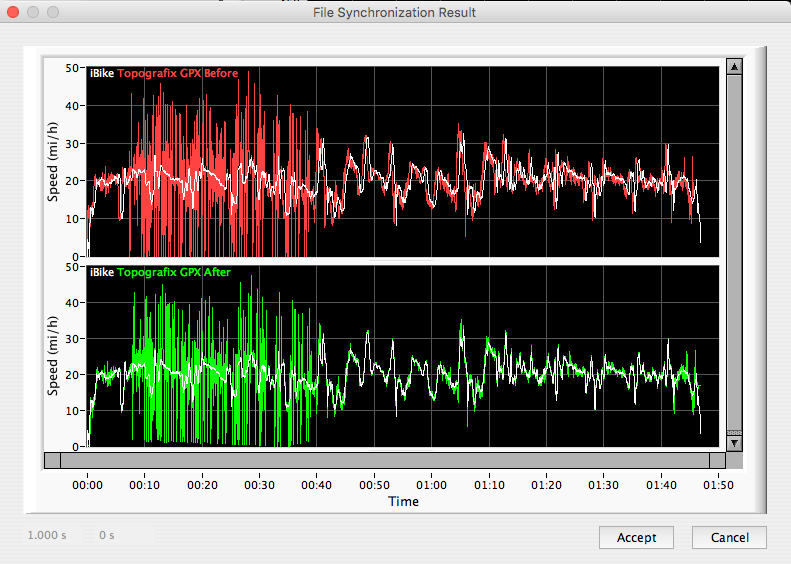Select the 1.000 s value field
The width and height of the screenshot is (791, 564).
(47, 535)
